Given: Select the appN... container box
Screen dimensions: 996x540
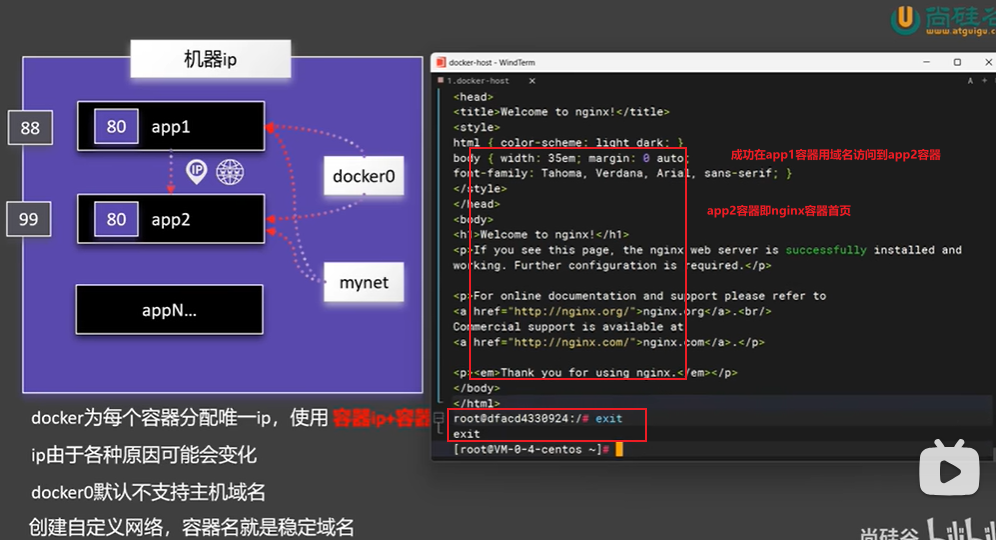Looking at the screenshot, I should point(170,310).
